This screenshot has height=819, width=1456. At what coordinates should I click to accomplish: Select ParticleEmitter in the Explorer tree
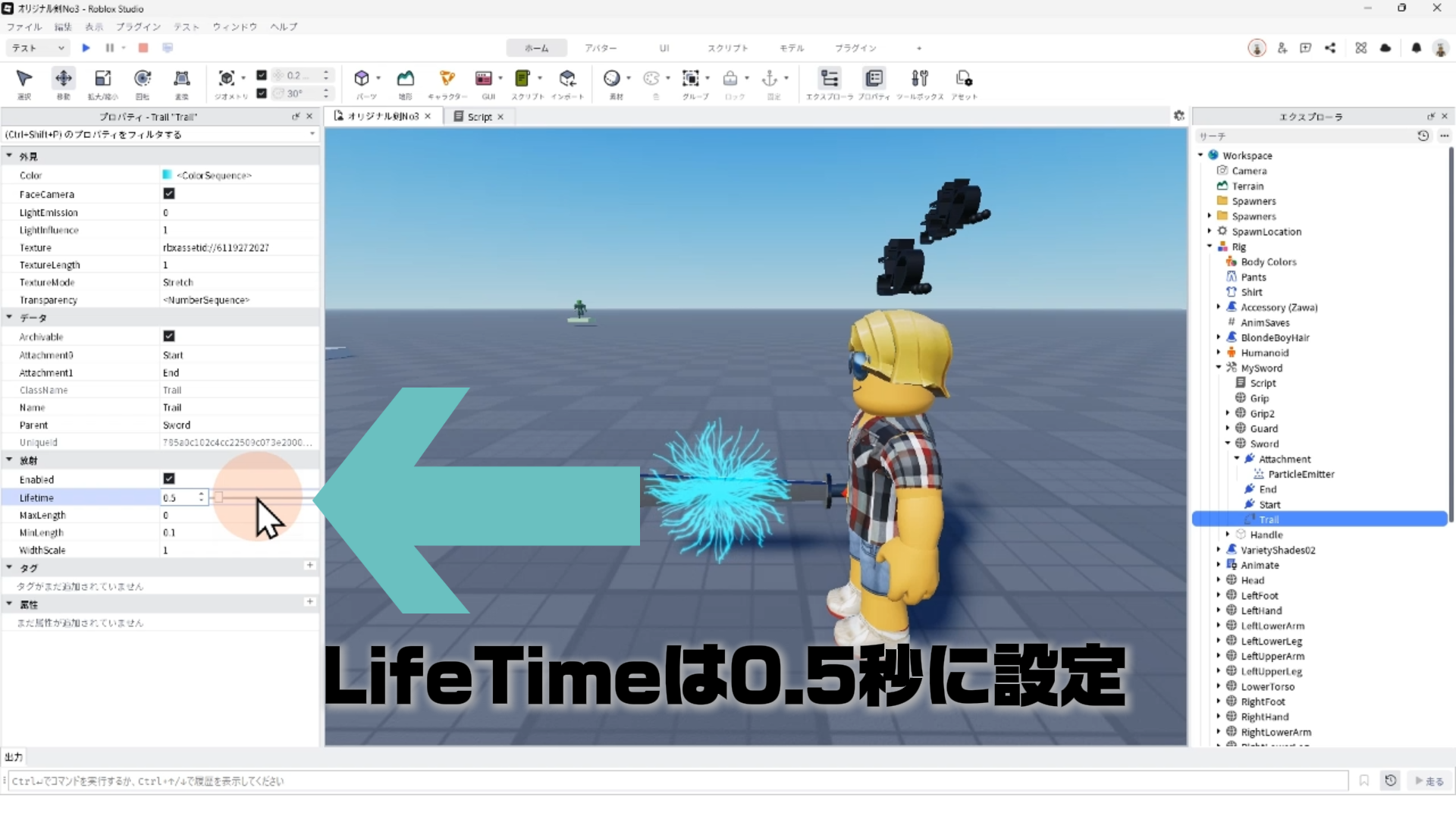point(1301,474)
